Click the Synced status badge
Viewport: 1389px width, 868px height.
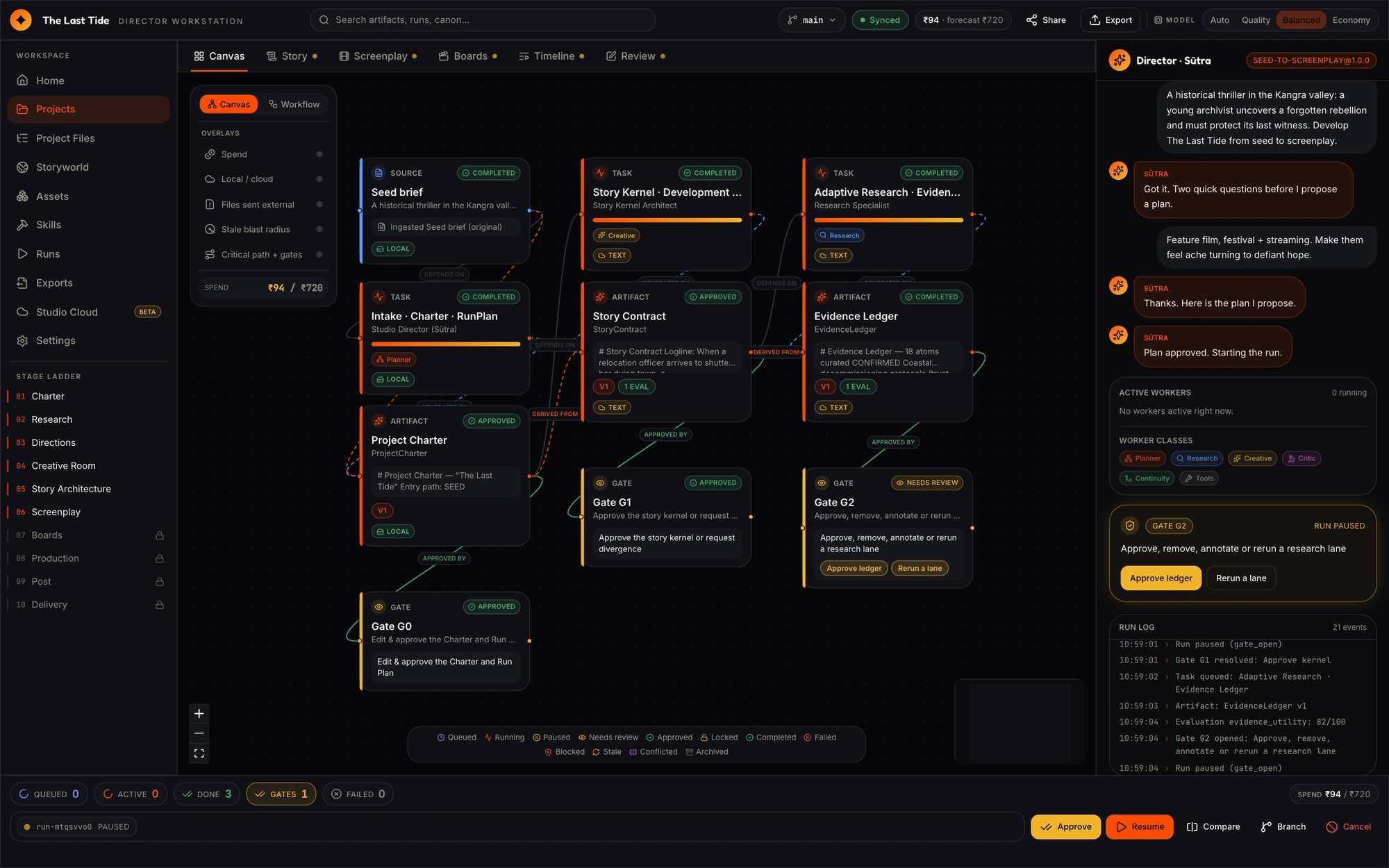[x=880, y=20]
